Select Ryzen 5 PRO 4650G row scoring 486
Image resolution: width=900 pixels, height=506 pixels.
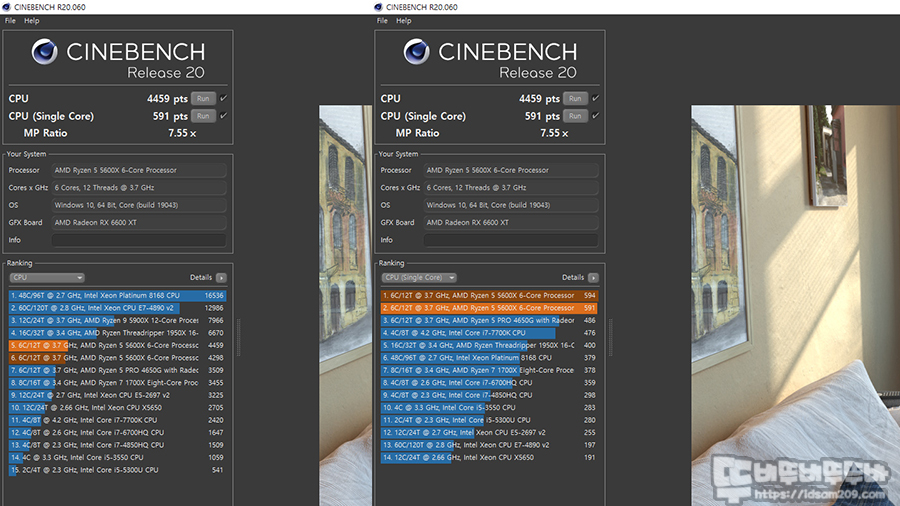489,321
